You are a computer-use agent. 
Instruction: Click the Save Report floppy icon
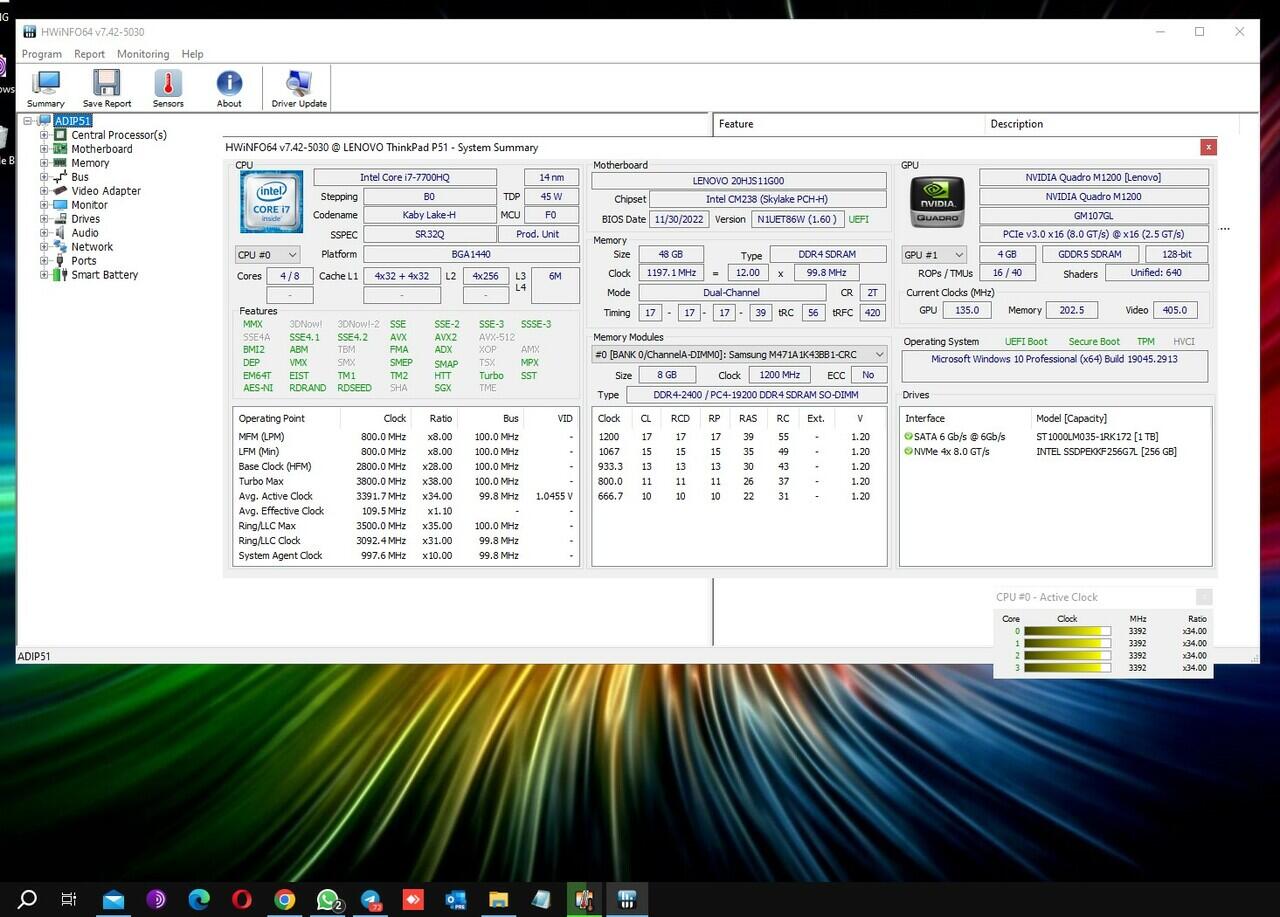[107, 88]
